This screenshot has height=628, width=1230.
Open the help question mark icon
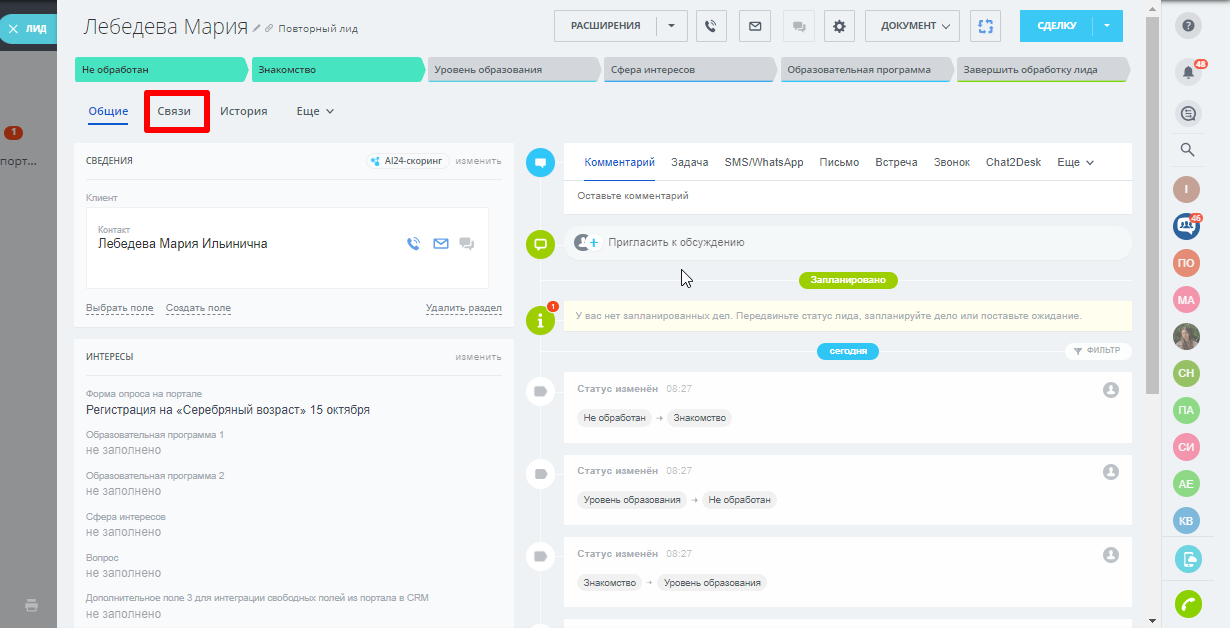1188,26
